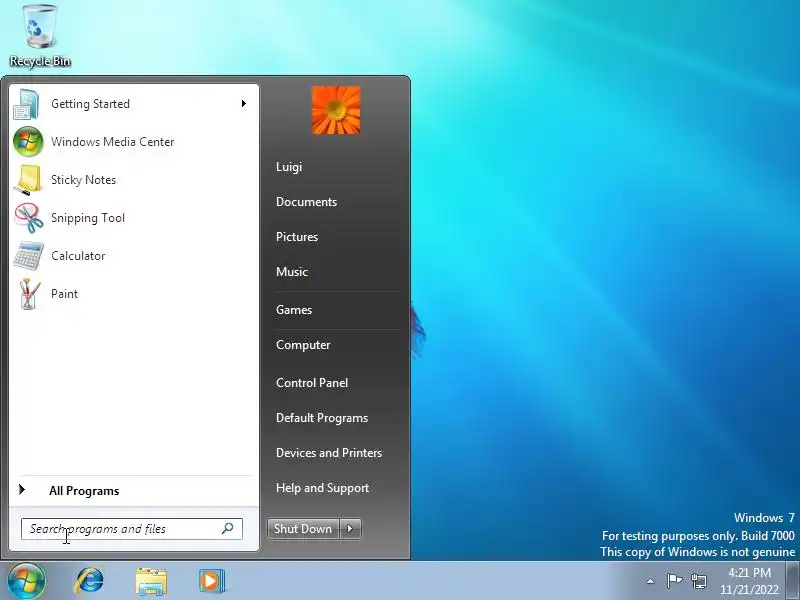Click the network tray icon
Image resolution: width=800 pixels, height=600 pixels.
coord(698,581)
